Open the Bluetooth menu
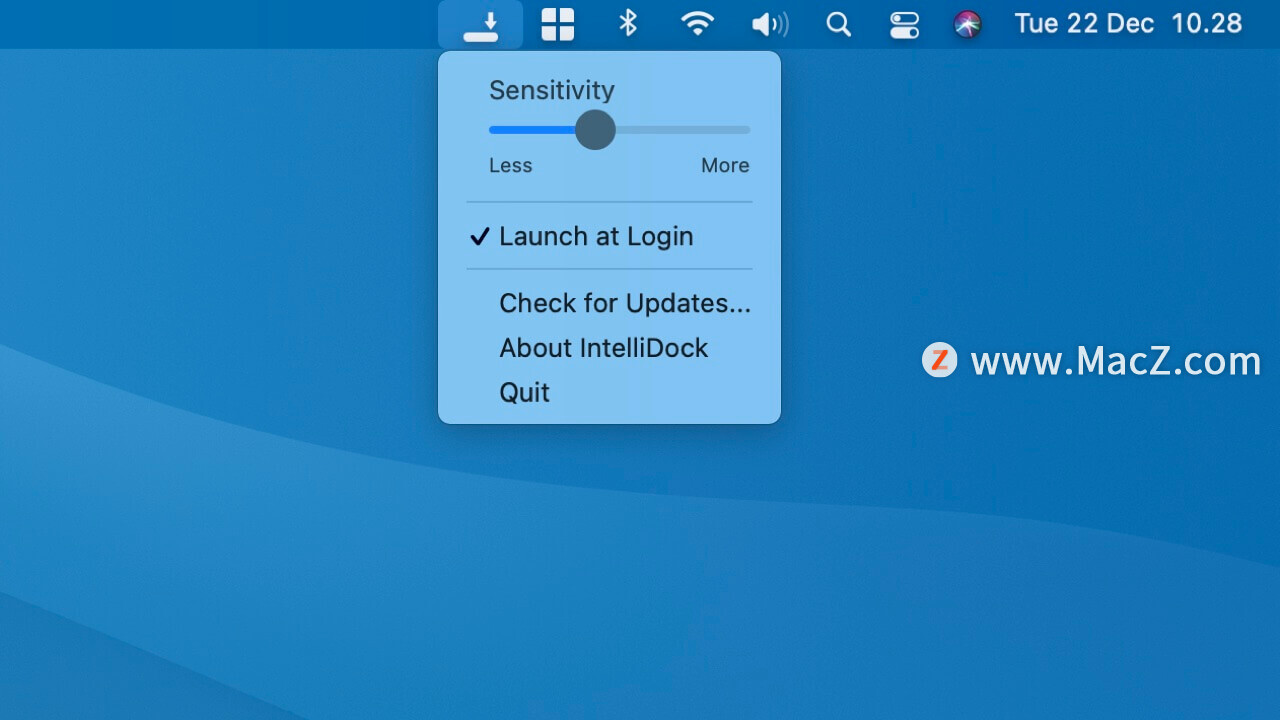 [x=628, y=23]
